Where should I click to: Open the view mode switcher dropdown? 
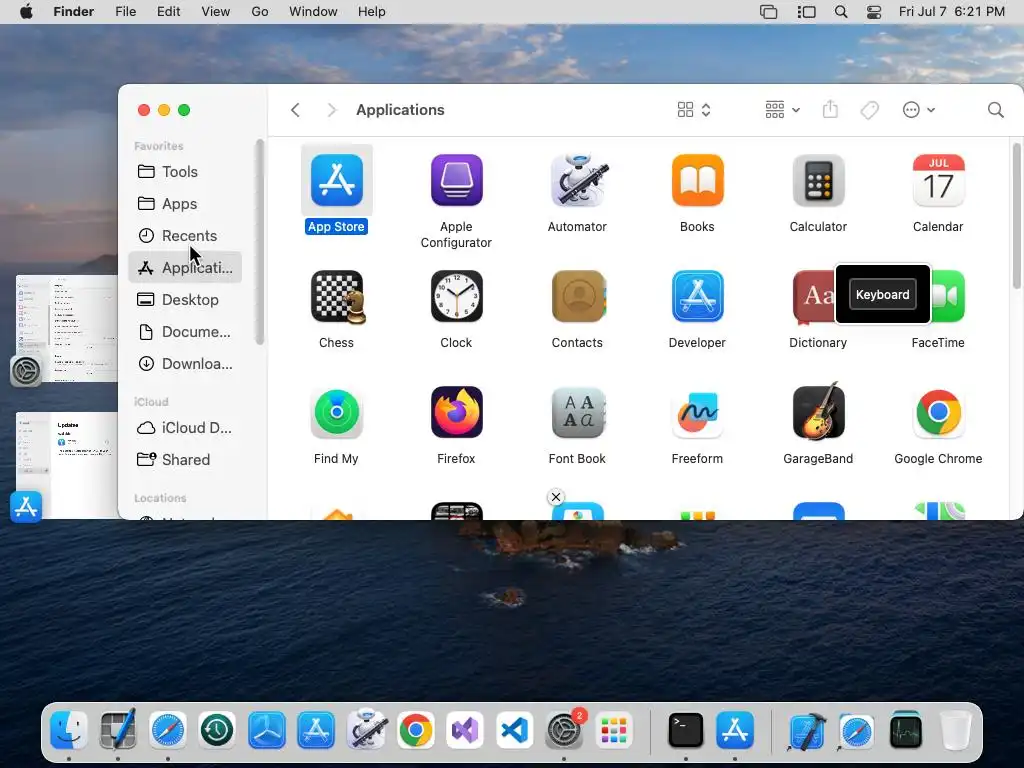[694, 110]
